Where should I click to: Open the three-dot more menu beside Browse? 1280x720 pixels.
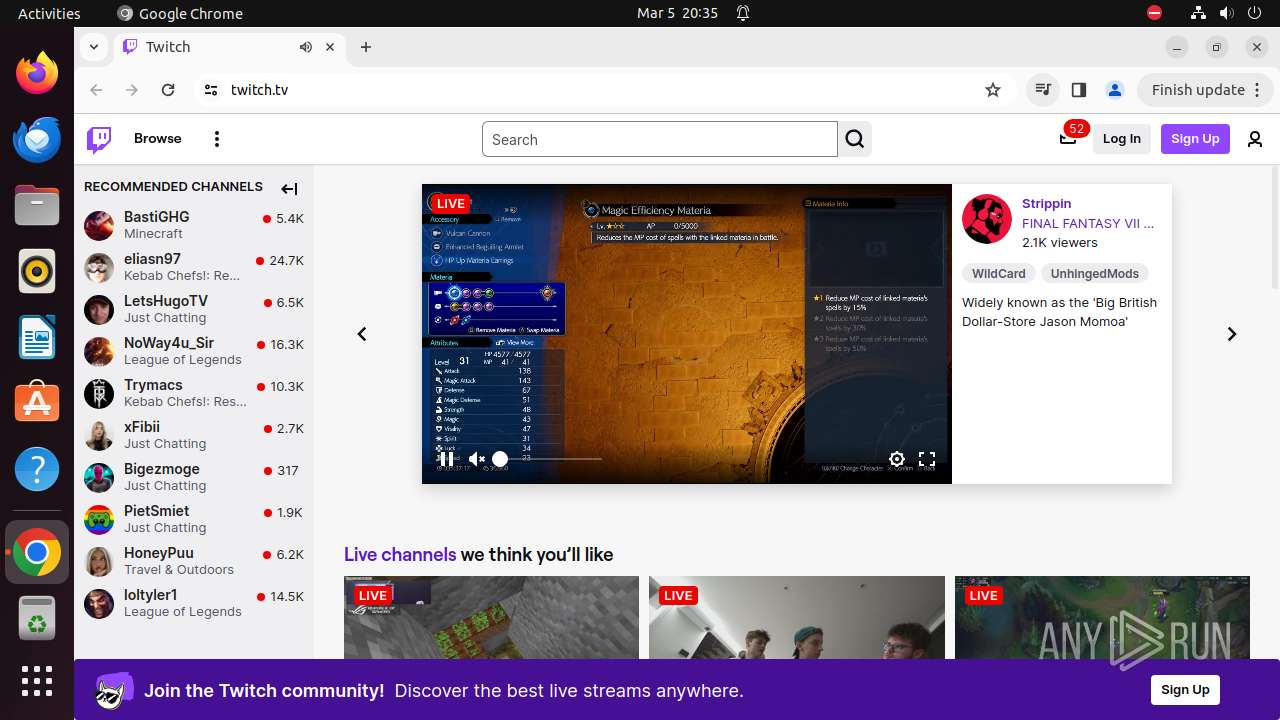217,139
